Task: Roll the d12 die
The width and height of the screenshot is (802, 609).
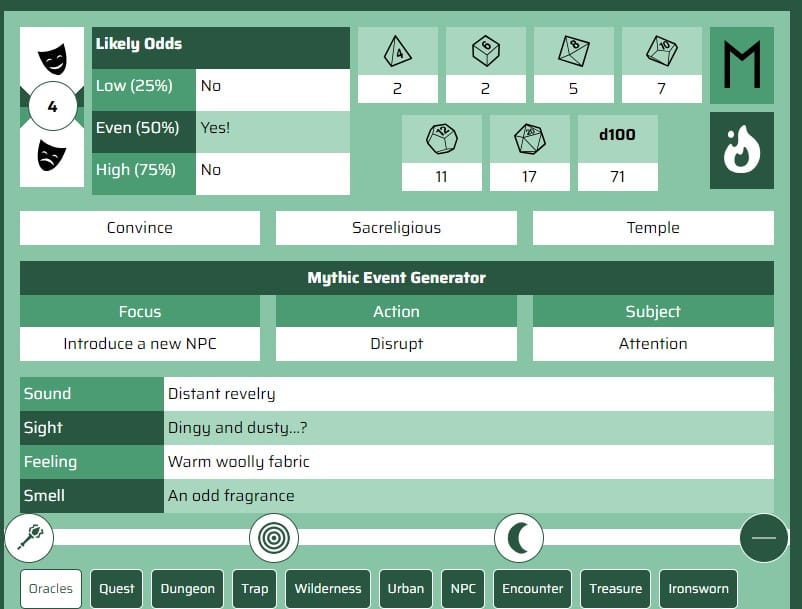Action: [x=441, y=139]
